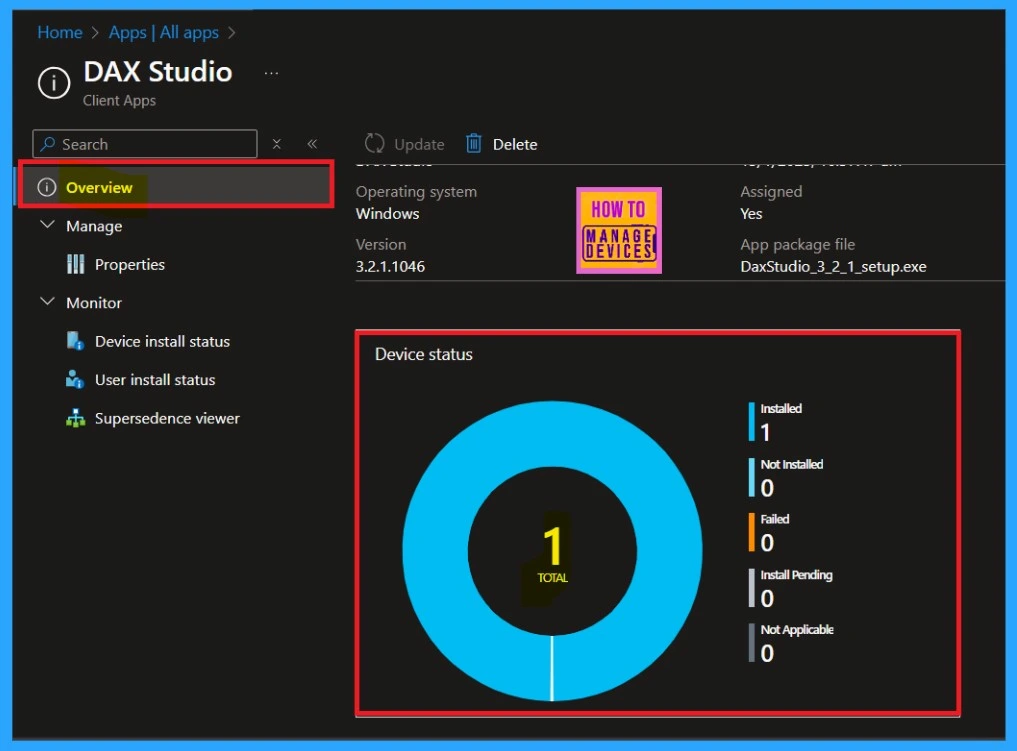Viewport: 1017px width, 751px height.
Task: Click the Monitor section label
Action: pyautogui.click(x=94, y=303)
